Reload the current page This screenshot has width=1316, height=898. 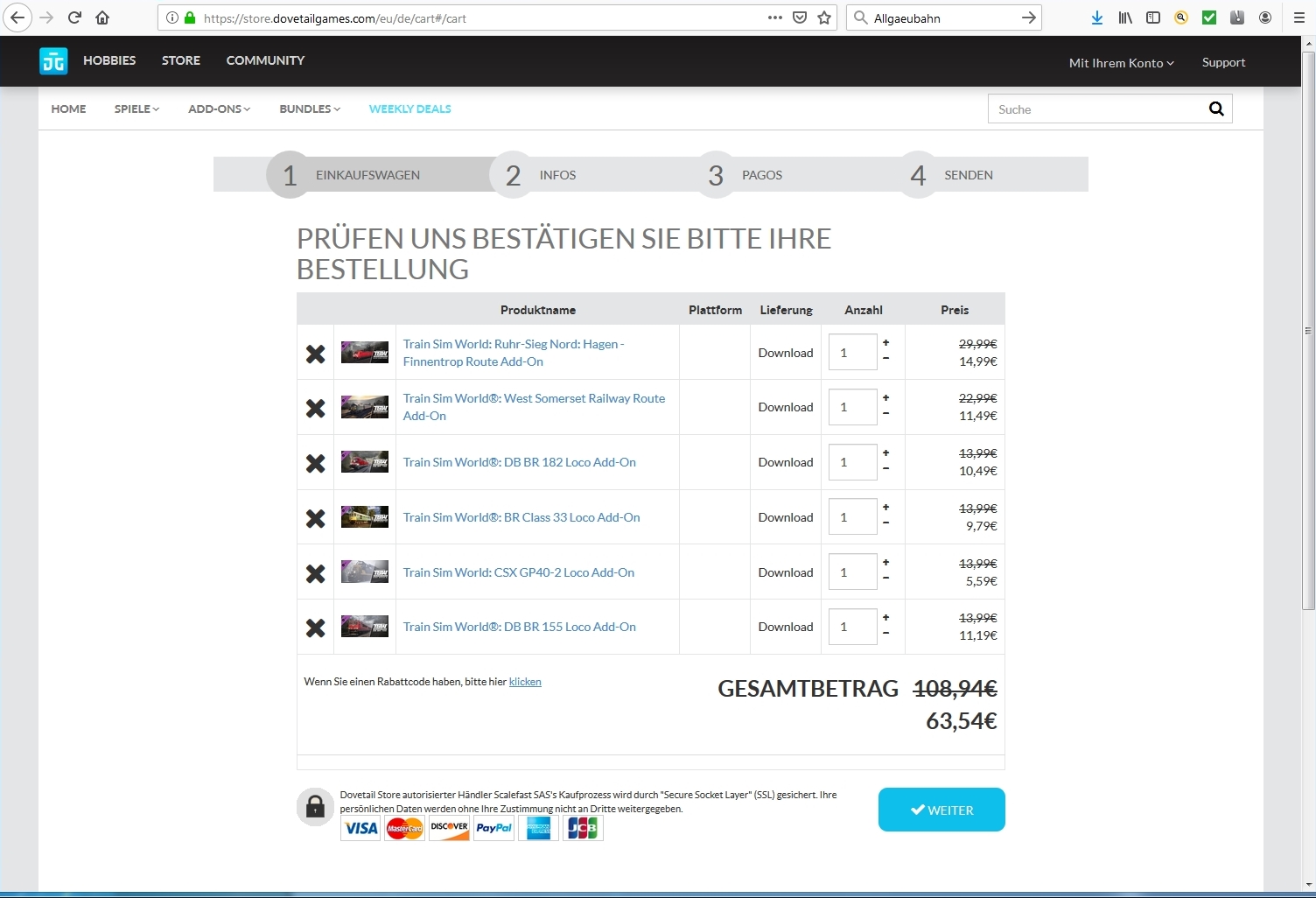74,18
